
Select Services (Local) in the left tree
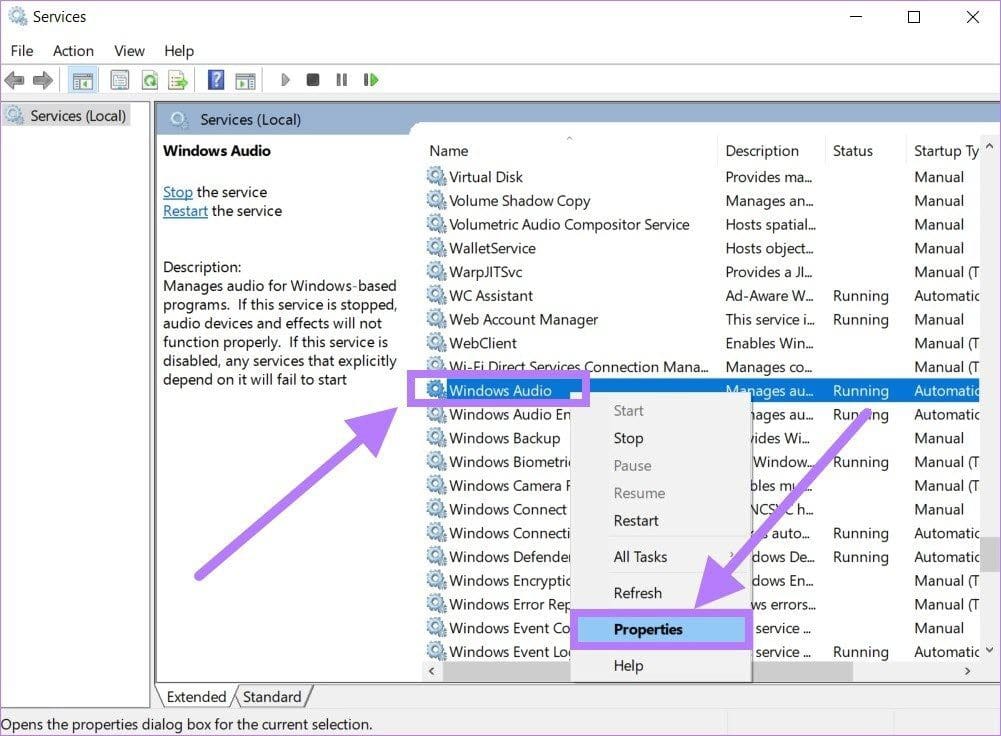click(67, 116)
